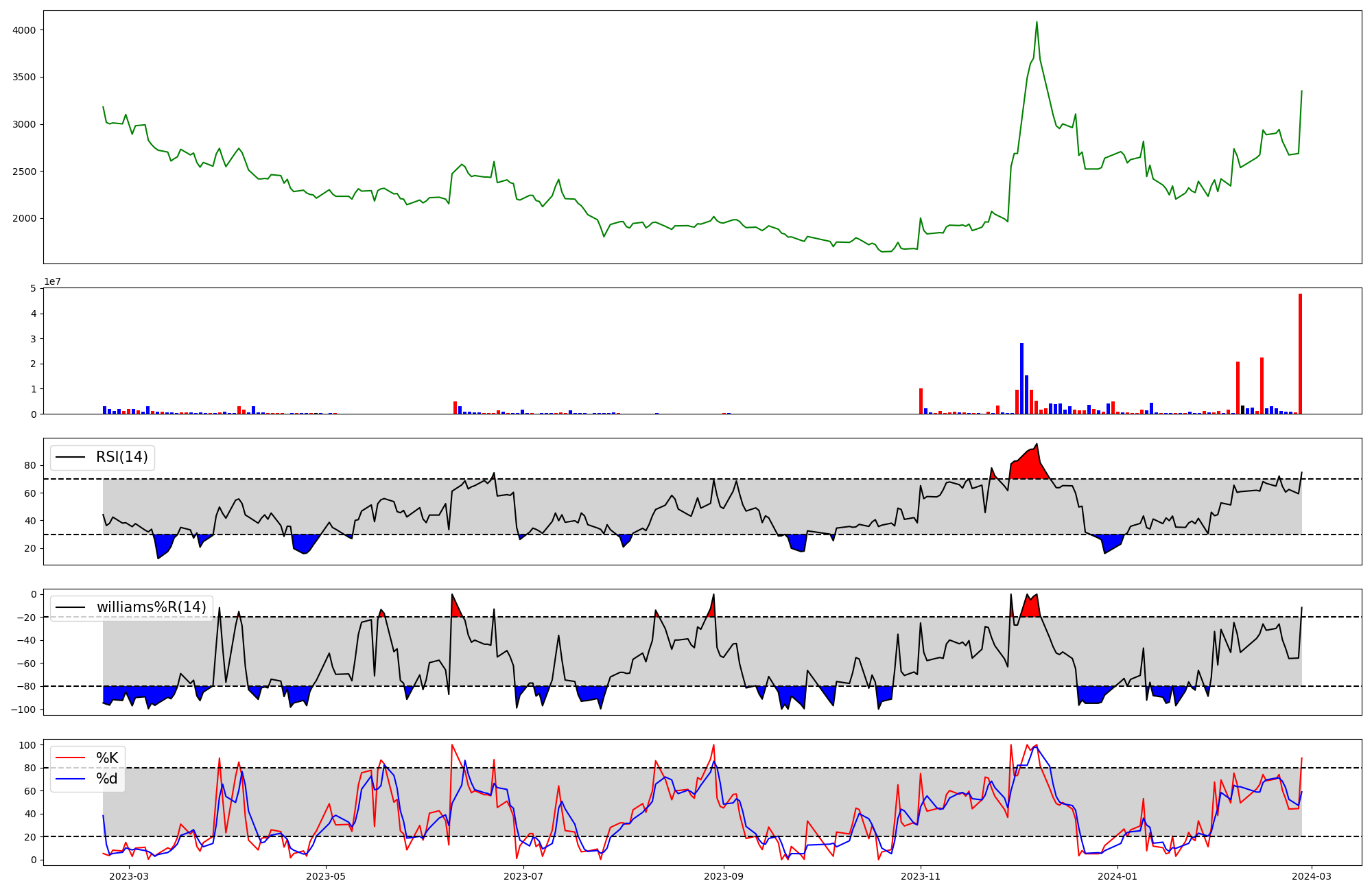The image size is (1372, 892).
Task: Click the 2024-01 x-axis date label
Action: pyautogui.click(x=1118, y=876)
